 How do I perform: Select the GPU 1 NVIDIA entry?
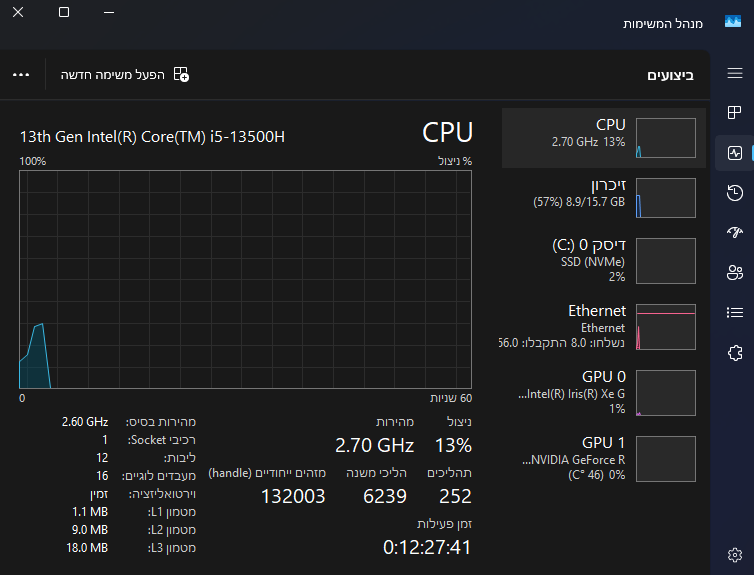[603, 459]
